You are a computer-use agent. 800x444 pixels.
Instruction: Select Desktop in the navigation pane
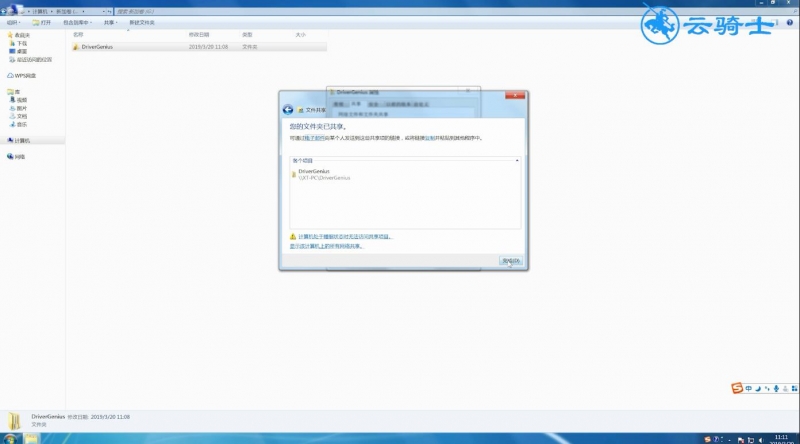click(x=18, y=52)
